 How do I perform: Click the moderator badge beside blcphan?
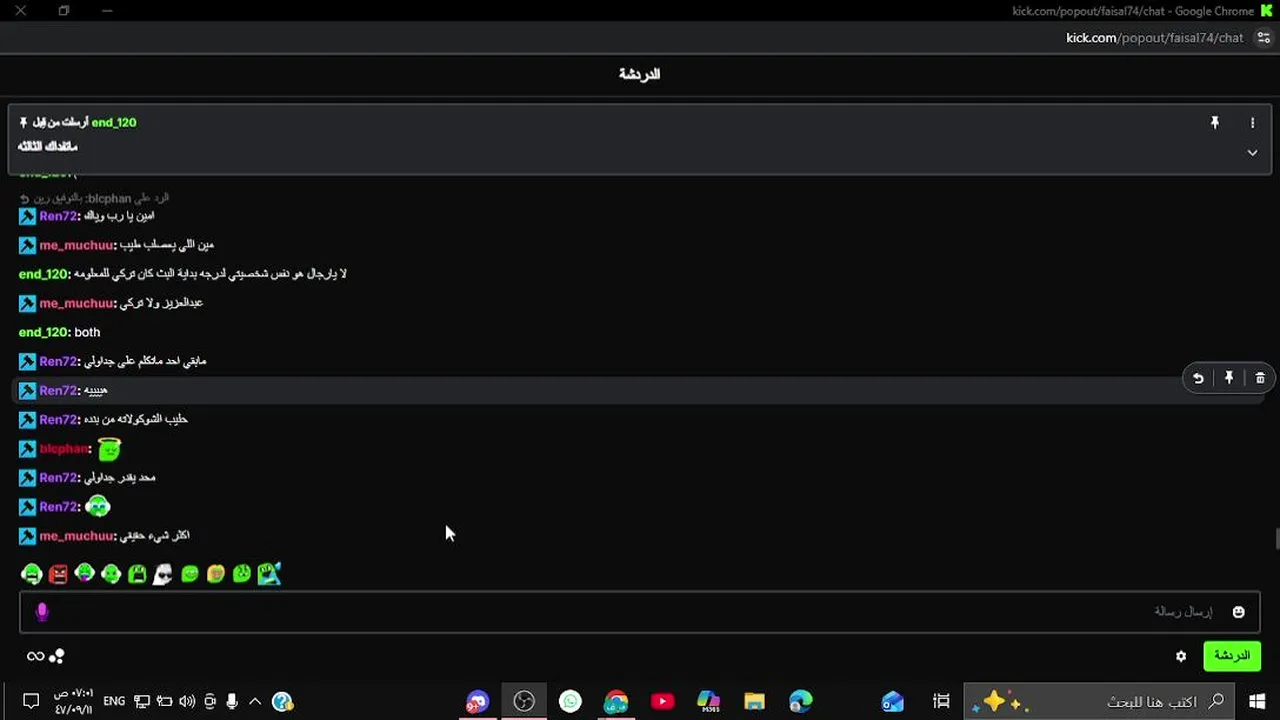[x=27, y=449]
